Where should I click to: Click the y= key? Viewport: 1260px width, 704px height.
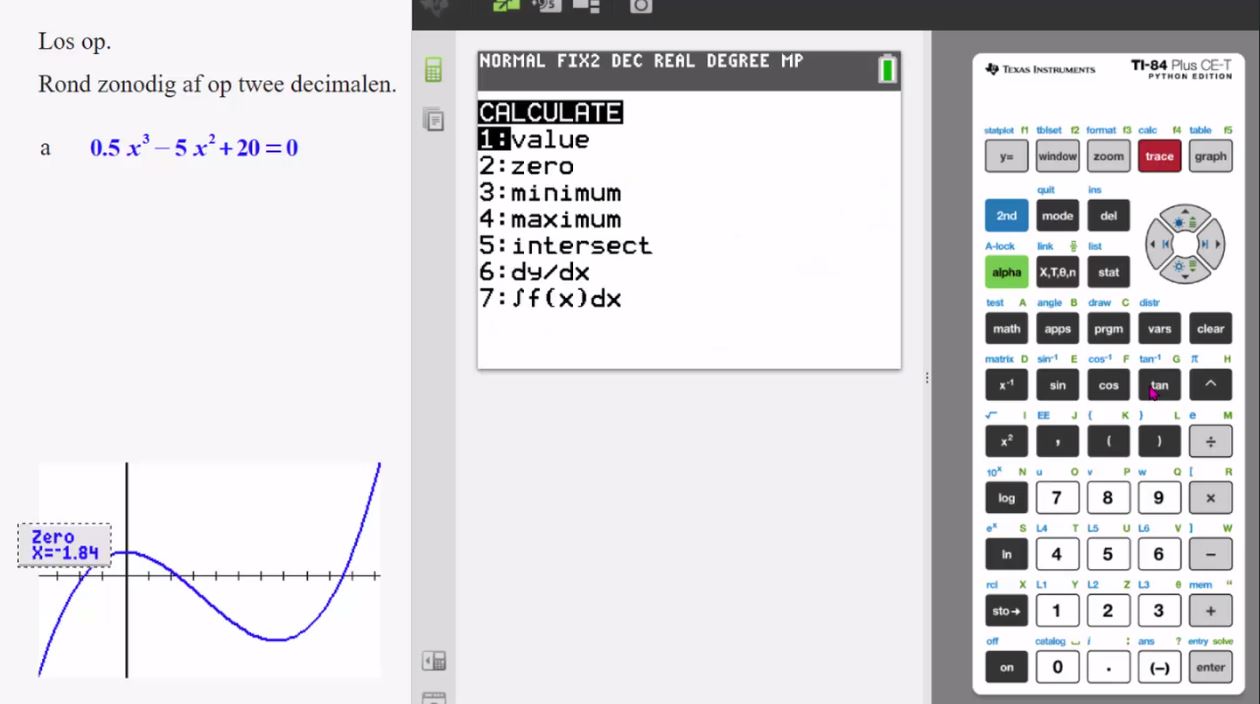point(1006,156)
